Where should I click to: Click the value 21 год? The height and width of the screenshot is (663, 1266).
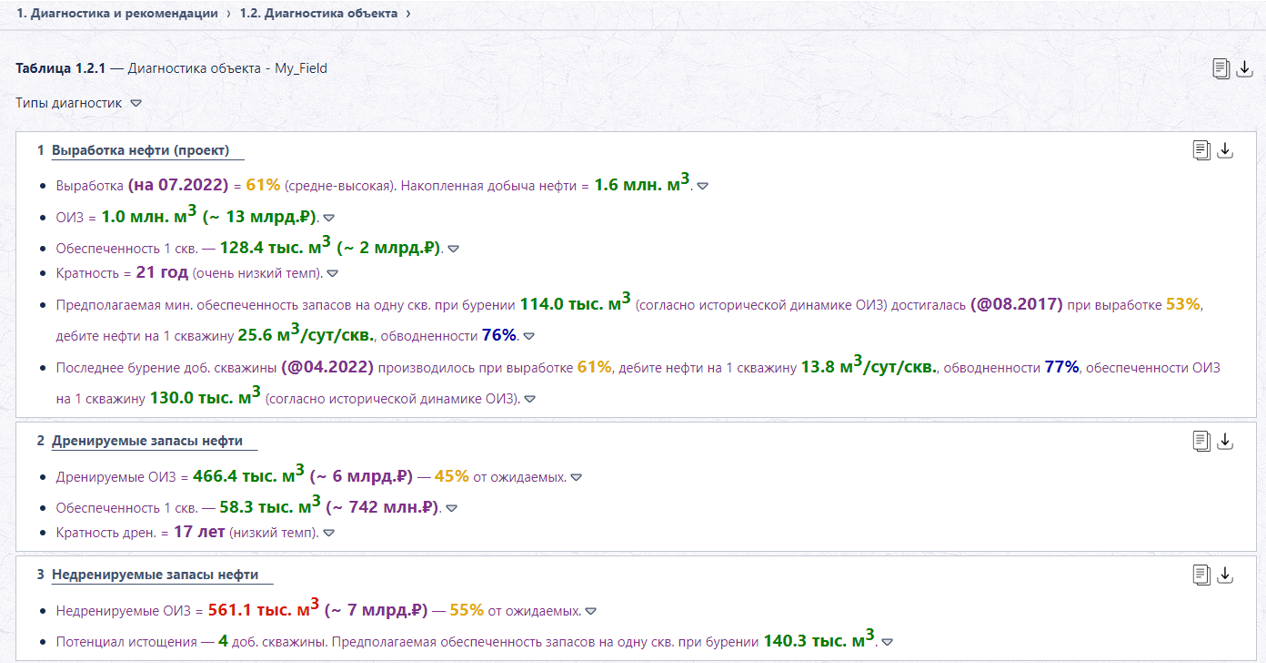pyautogui.click(x=162, y=272)
